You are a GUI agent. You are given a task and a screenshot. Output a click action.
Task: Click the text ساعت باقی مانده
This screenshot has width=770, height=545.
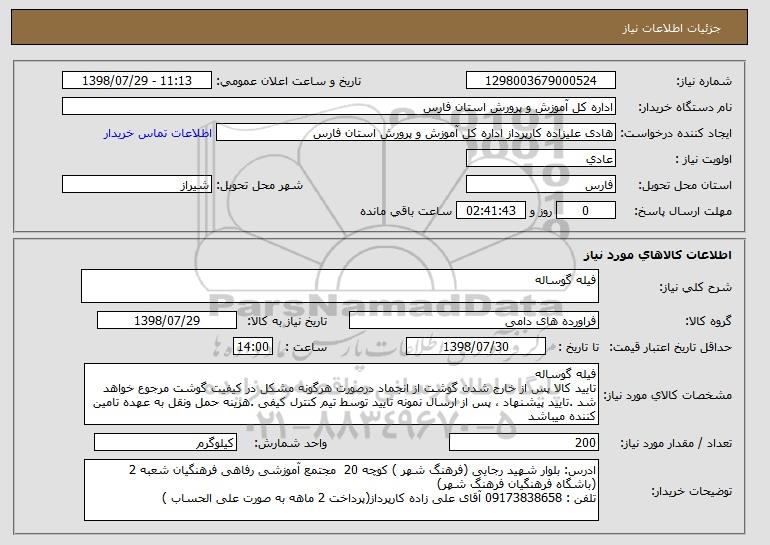406,211
